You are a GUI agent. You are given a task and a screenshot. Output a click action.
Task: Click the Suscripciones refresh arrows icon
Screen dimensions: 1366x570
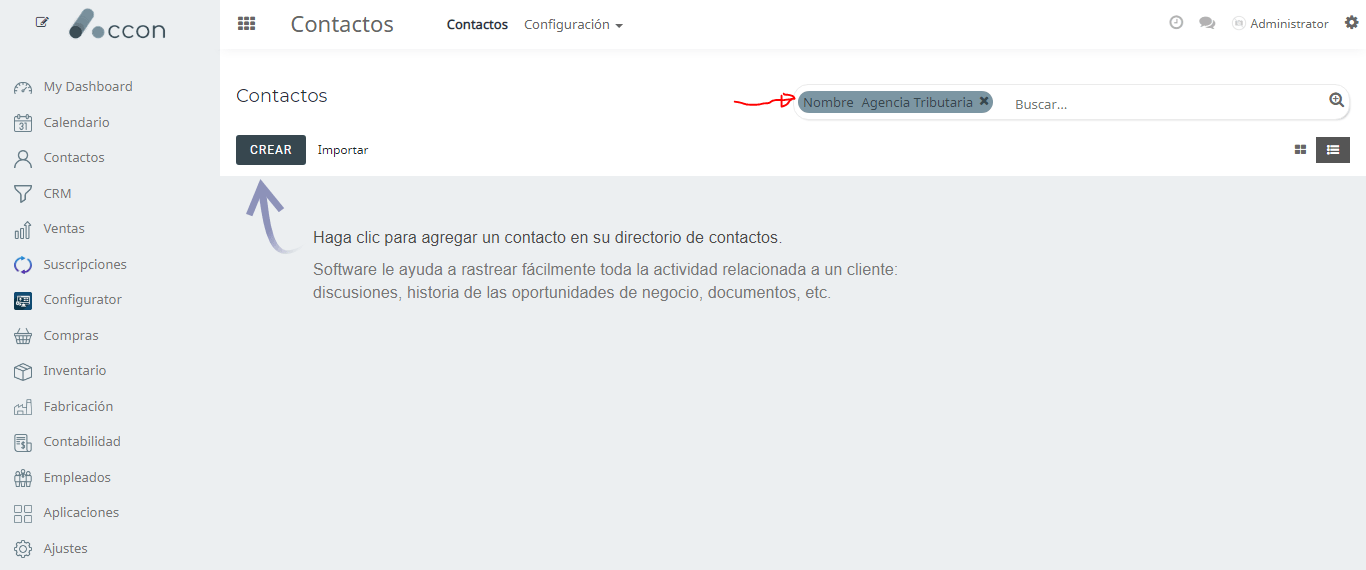pyautogui.click(x=23, y=265)
